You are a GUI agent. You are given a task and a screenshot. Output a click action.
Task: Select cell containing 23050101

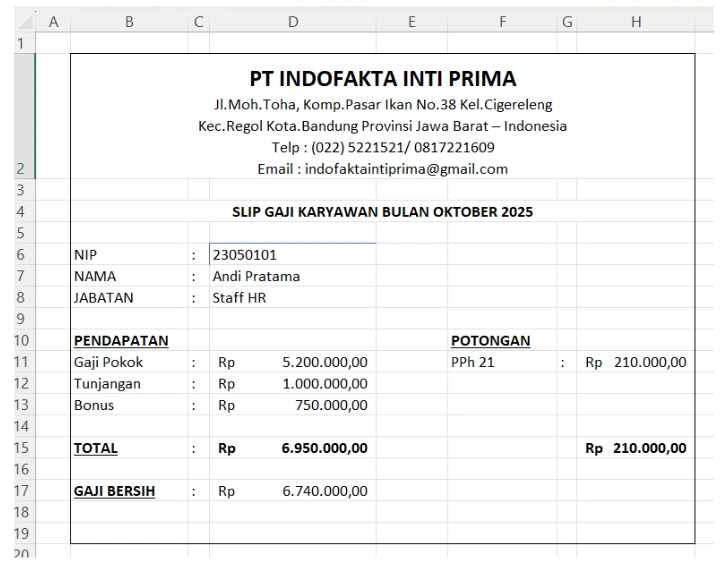point(293,254)
